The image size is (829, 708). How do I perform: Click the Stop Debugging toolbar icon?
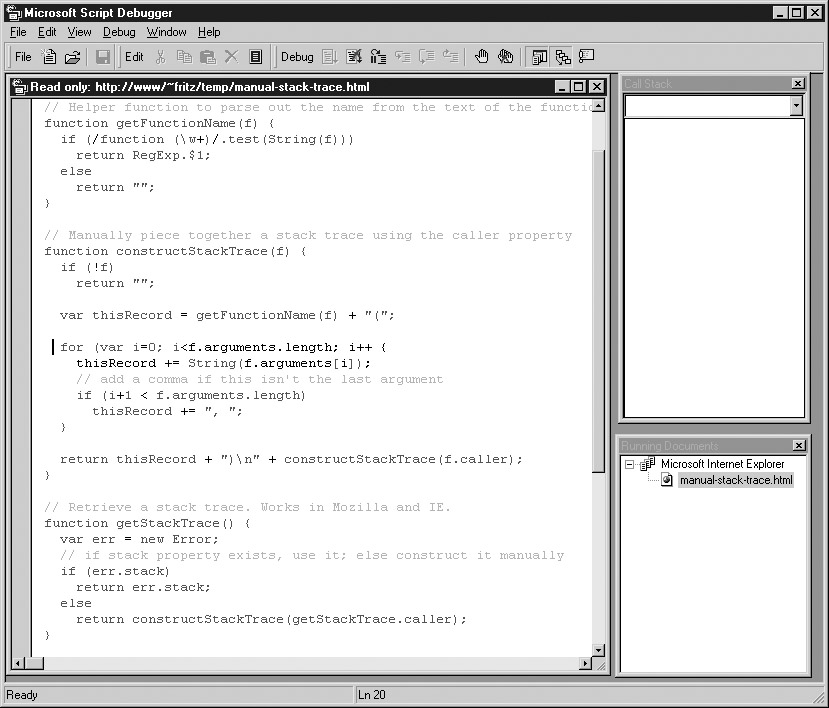point(378,57)
